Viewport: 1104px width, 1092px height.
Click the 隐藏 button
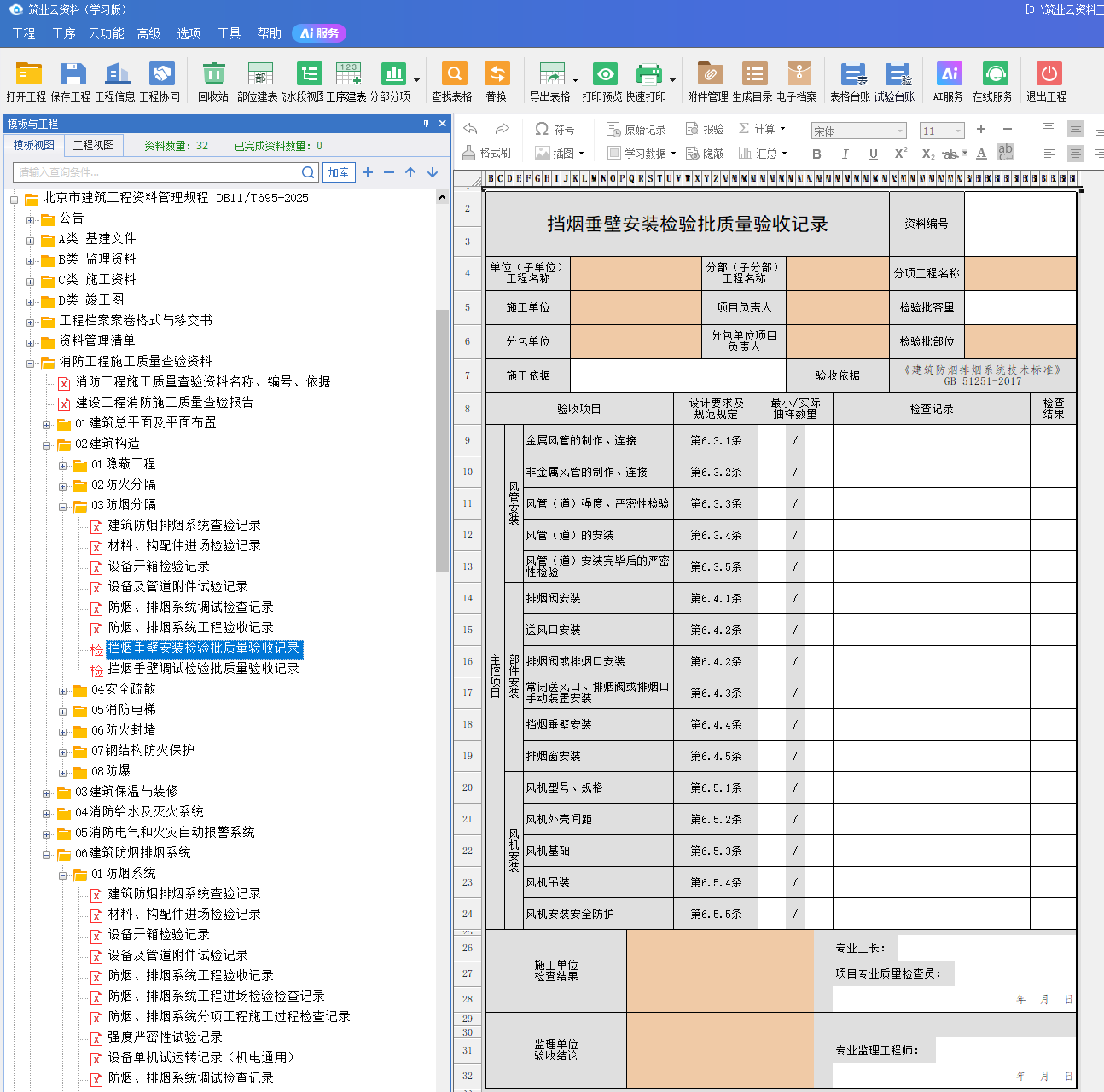706,153
